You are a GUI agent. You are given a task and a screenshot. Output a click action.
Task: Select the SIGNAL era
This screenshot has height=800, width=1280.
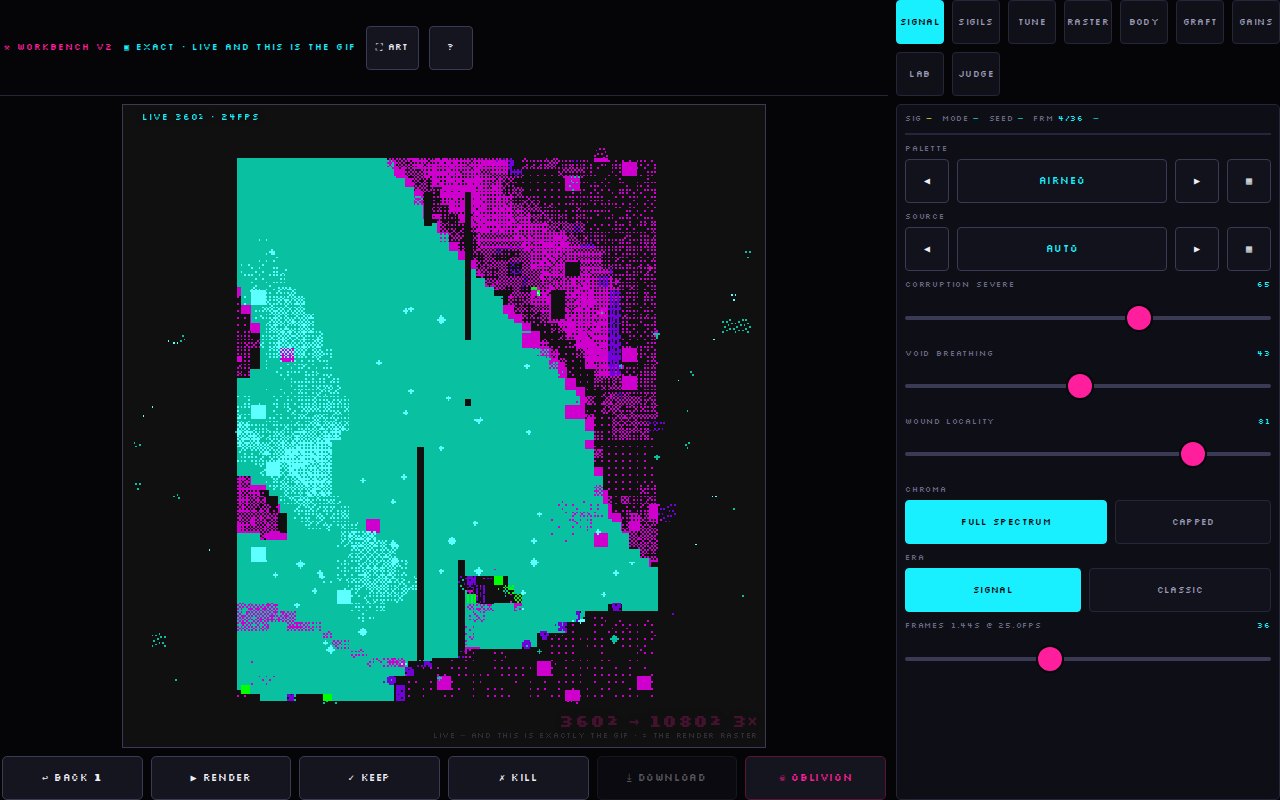[x=993, y=590]
